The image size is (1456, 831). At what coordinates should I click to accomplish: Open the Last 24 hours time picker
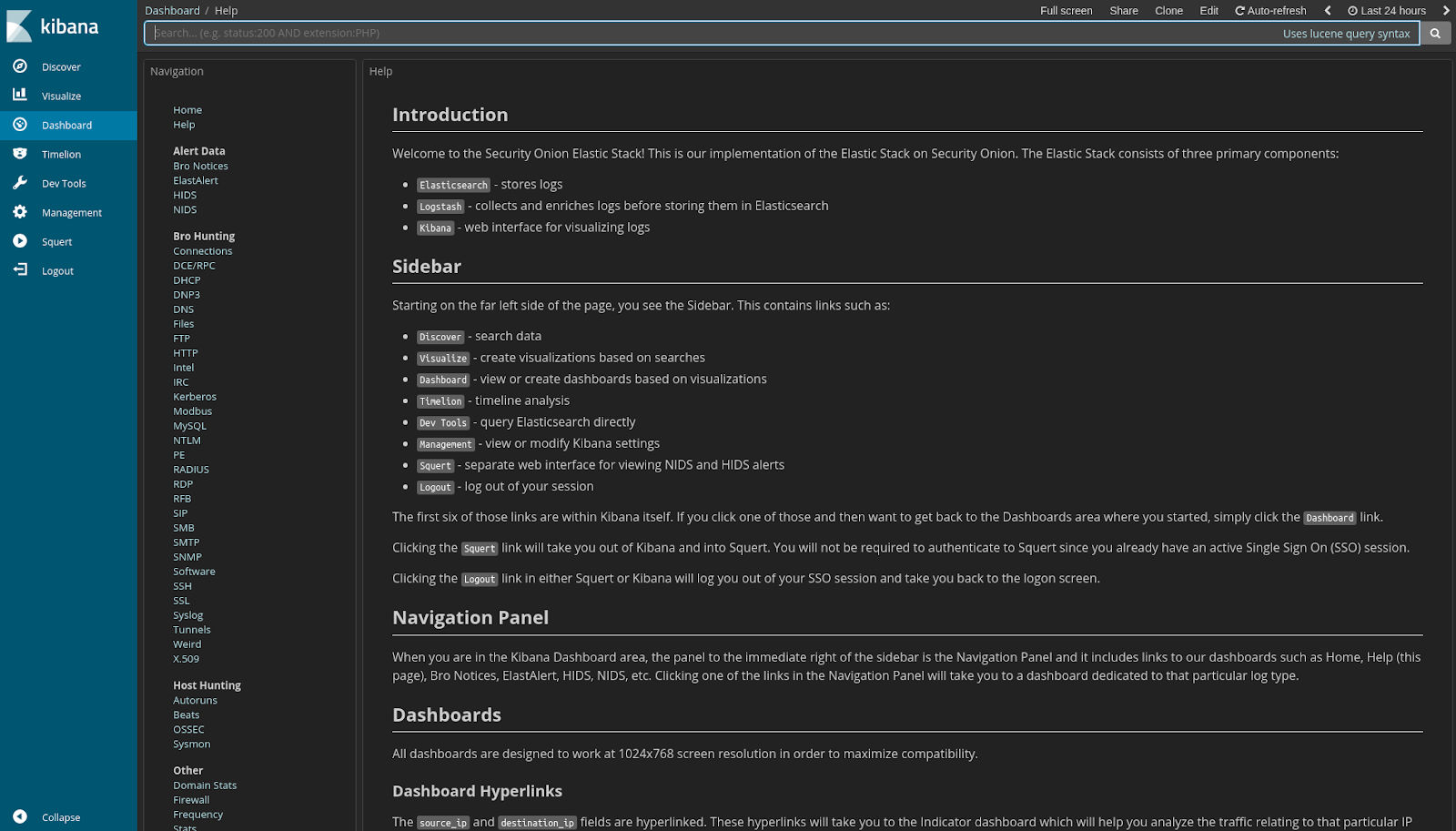tap(1387, 11)
